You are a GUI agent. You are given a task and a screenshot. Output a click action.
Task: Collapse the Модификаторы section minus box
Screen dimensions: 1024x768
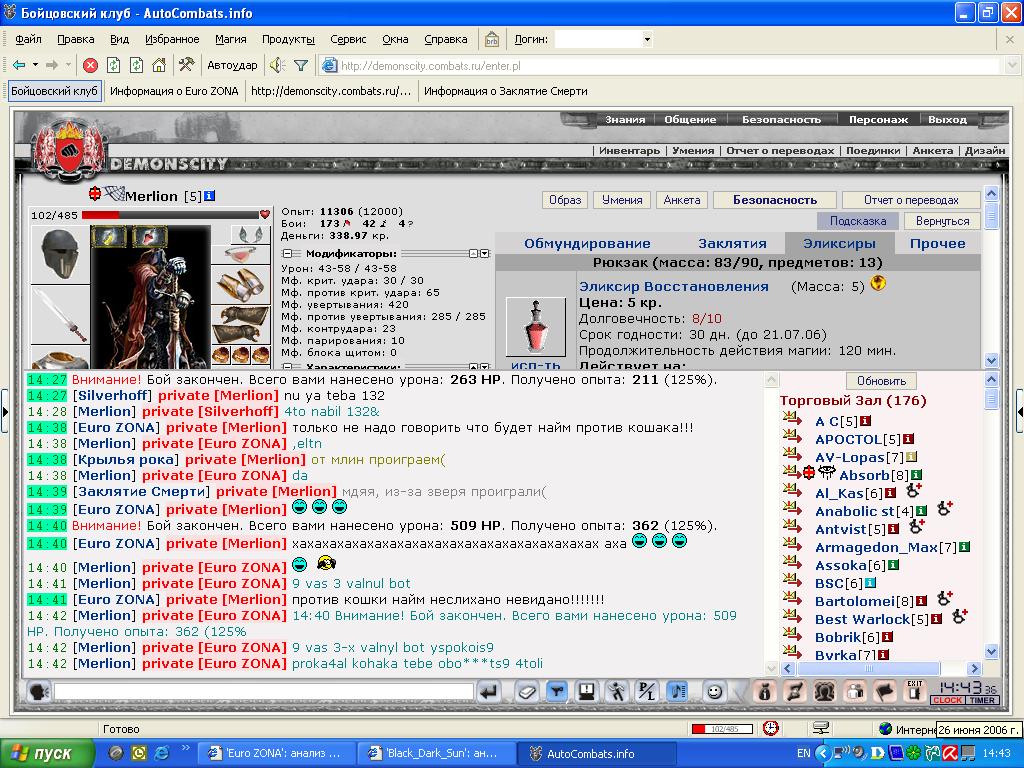(287, 253)
